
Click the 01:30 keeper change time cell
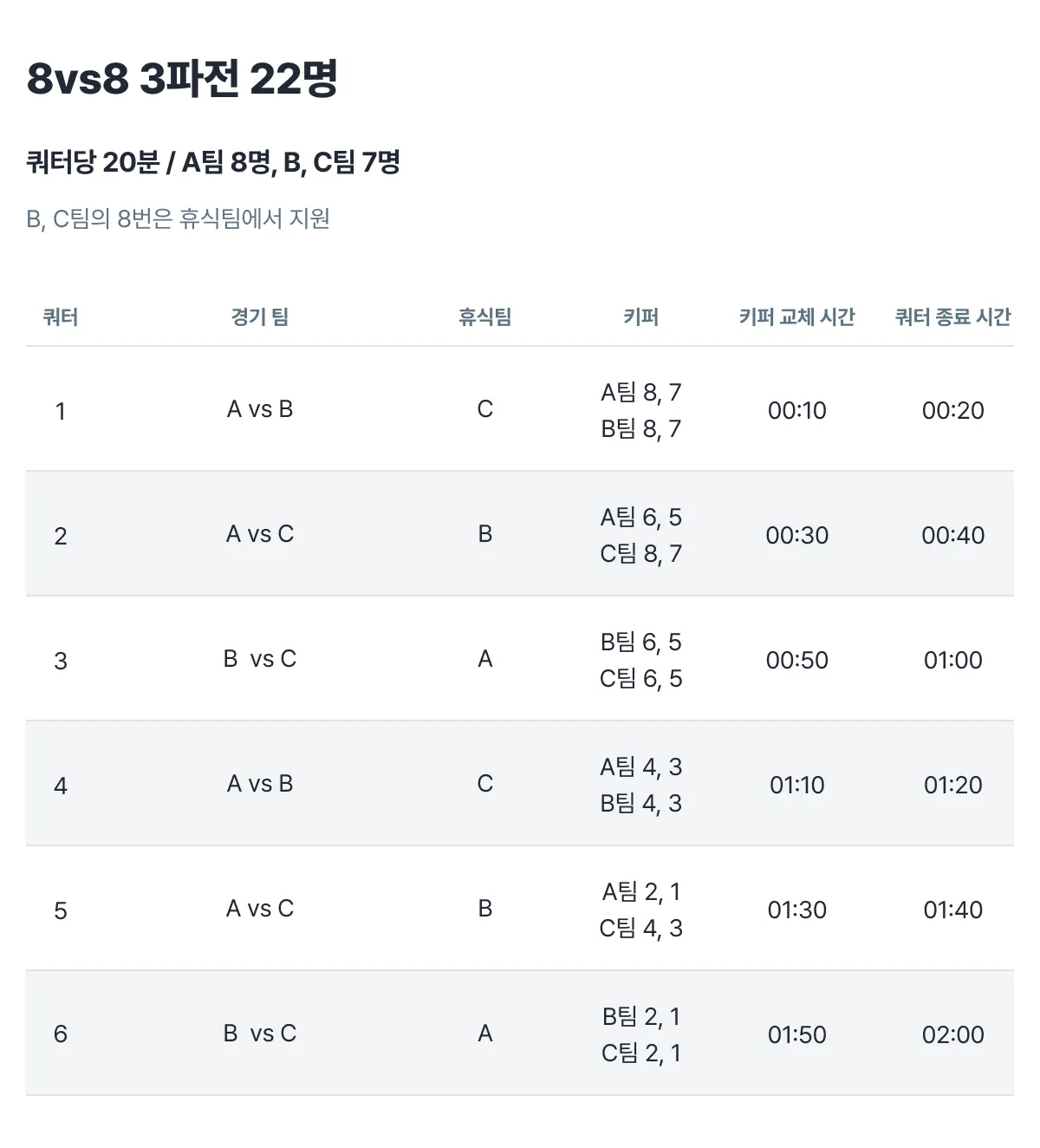796,910
